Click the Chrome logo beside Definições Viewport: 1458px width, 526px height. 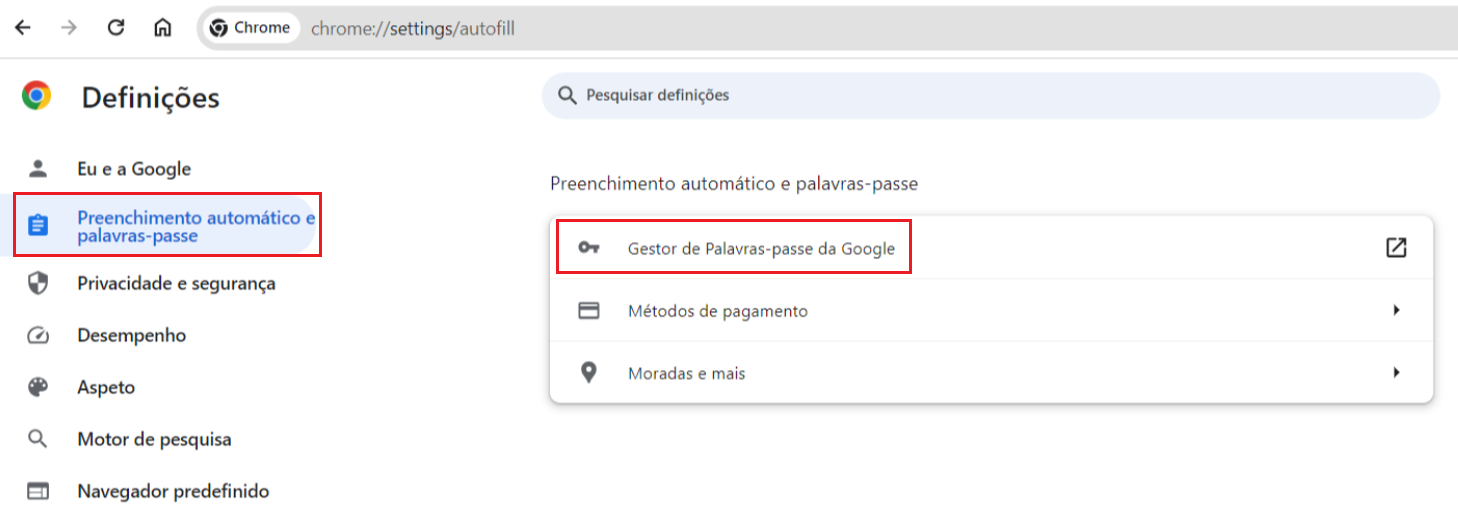tap(37, 96)
